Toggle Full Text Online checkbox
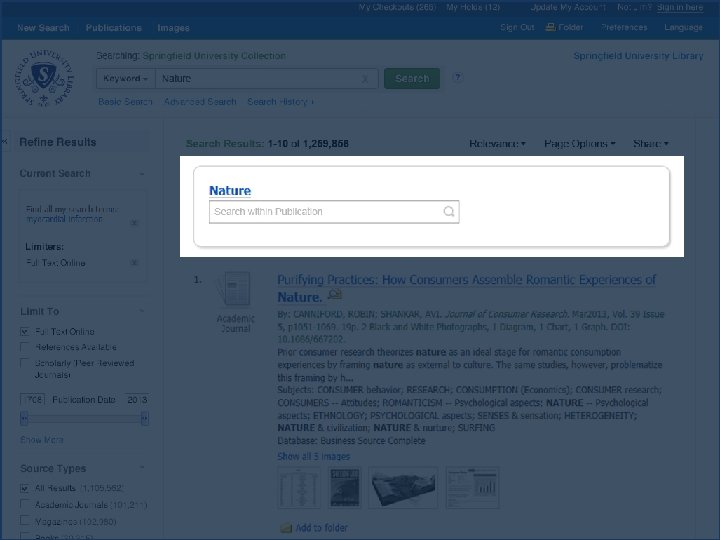This screenshot has width=720, height=540. point(25,331)
